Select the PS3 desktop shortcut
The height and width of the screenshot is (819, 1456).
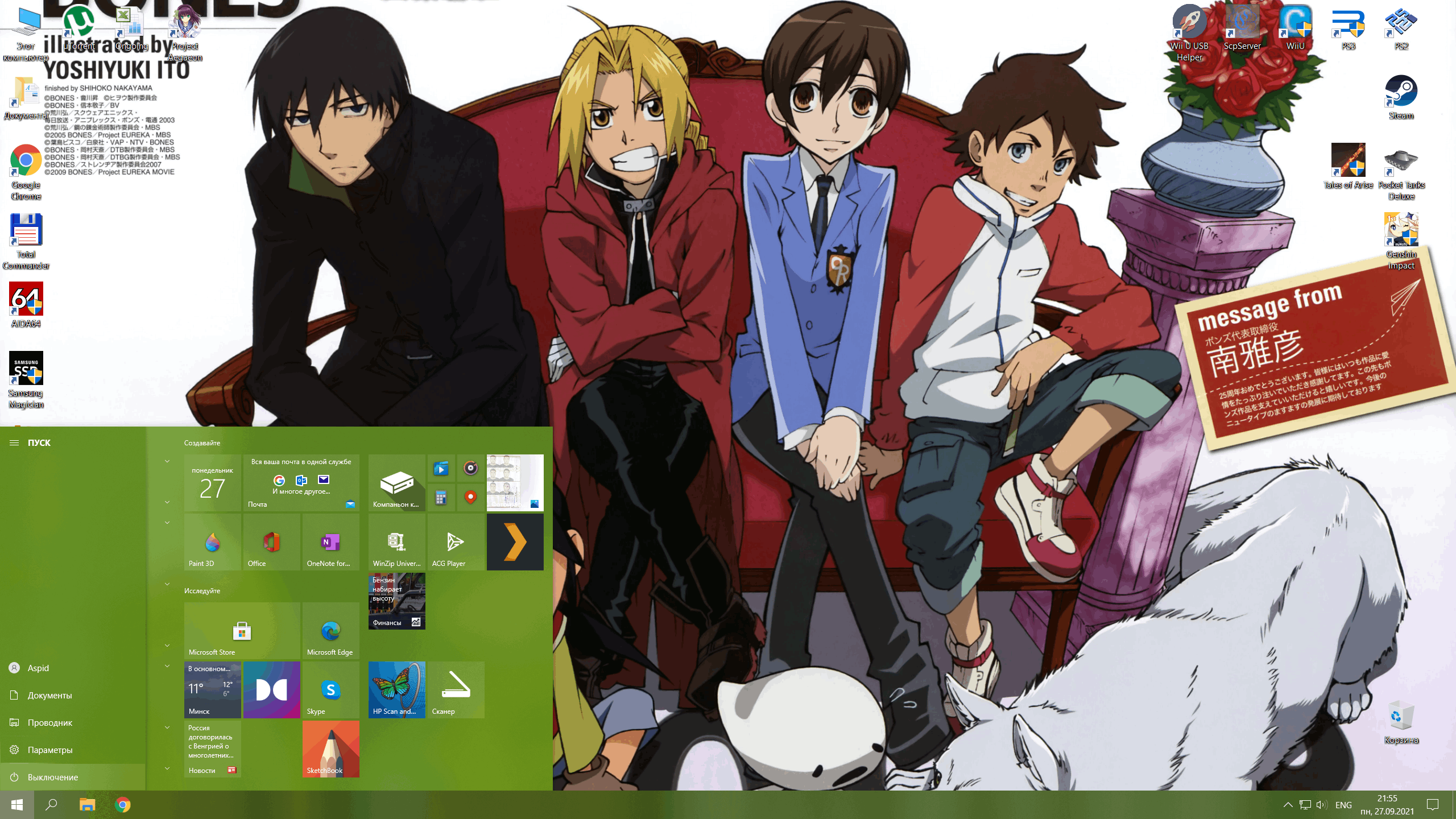pos(1348,28)
